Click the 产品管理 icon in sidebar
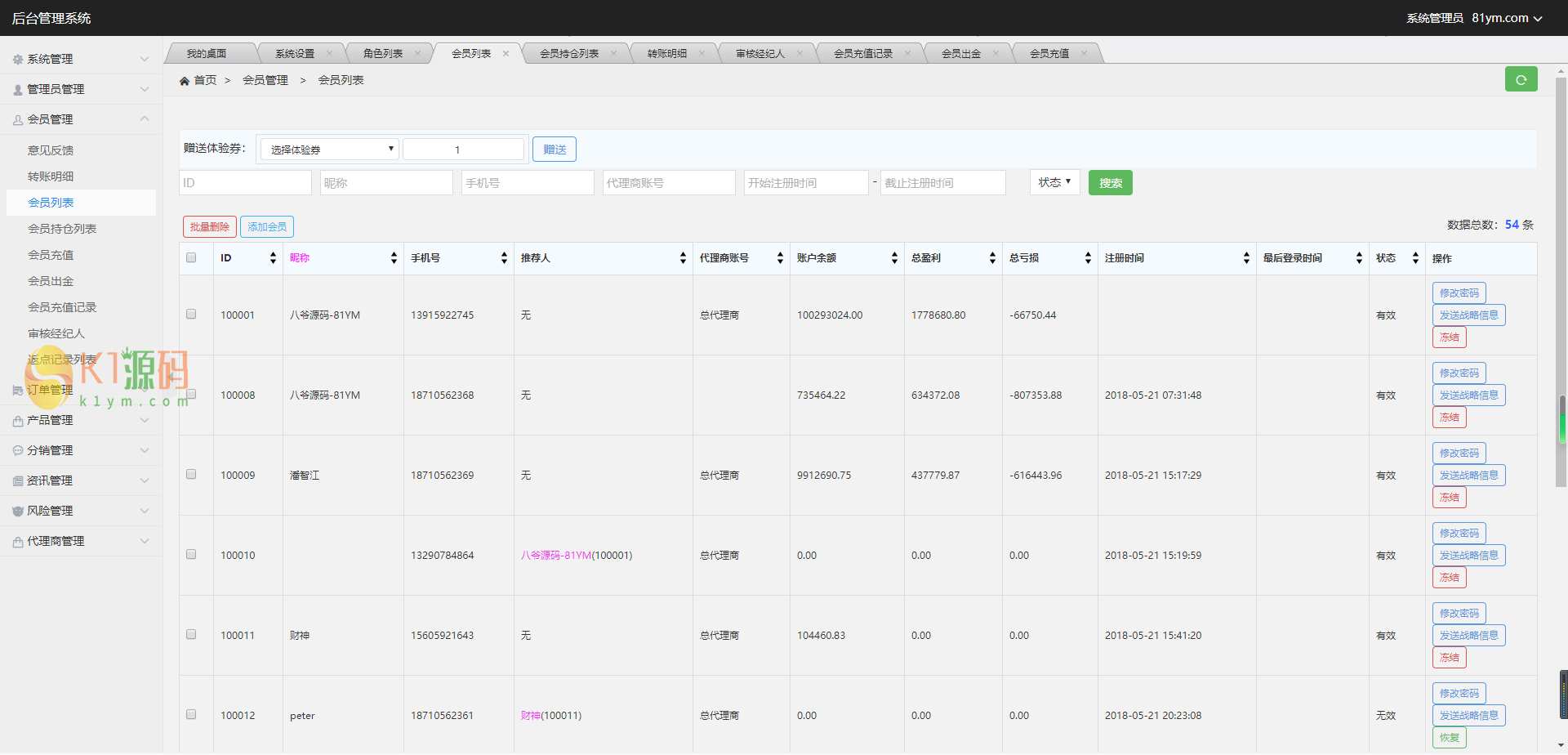This screenshot has width=1568, height=755. pos(18,421)
